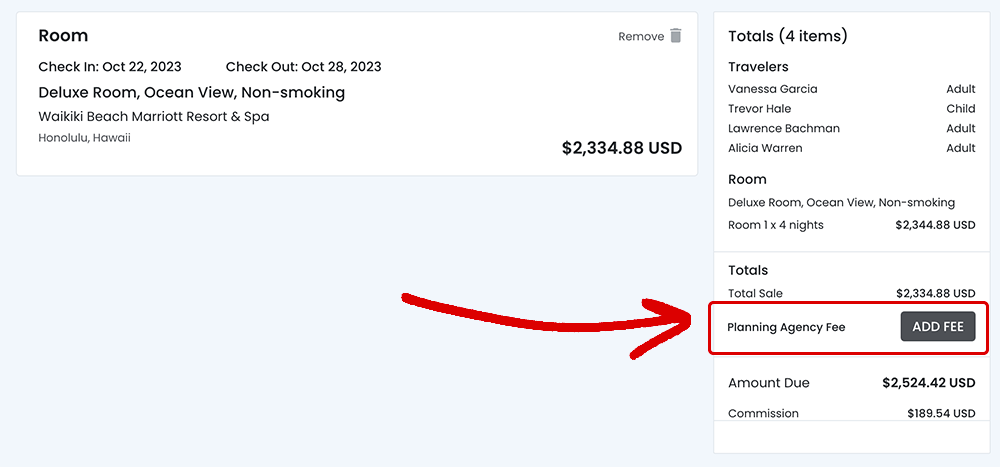This screenshot has width=1000, height=467.
Task: Click the Deluxe Room, Ocean View title in the room card
Action: 192,93
